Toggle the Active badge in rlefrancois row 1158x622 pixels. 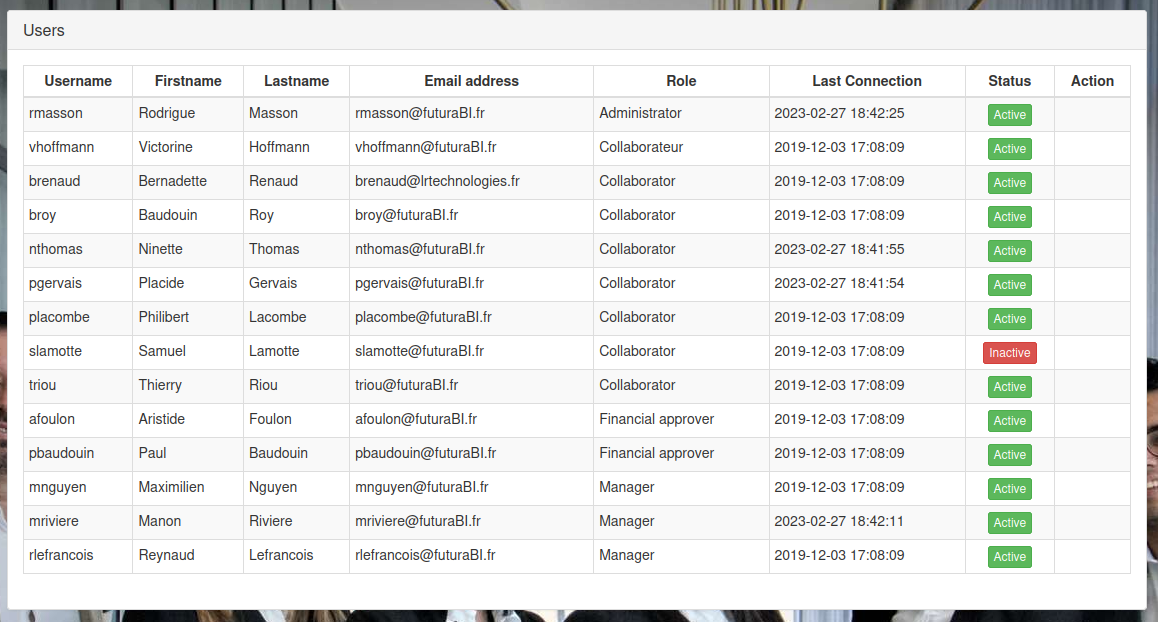coord(1009,557)
